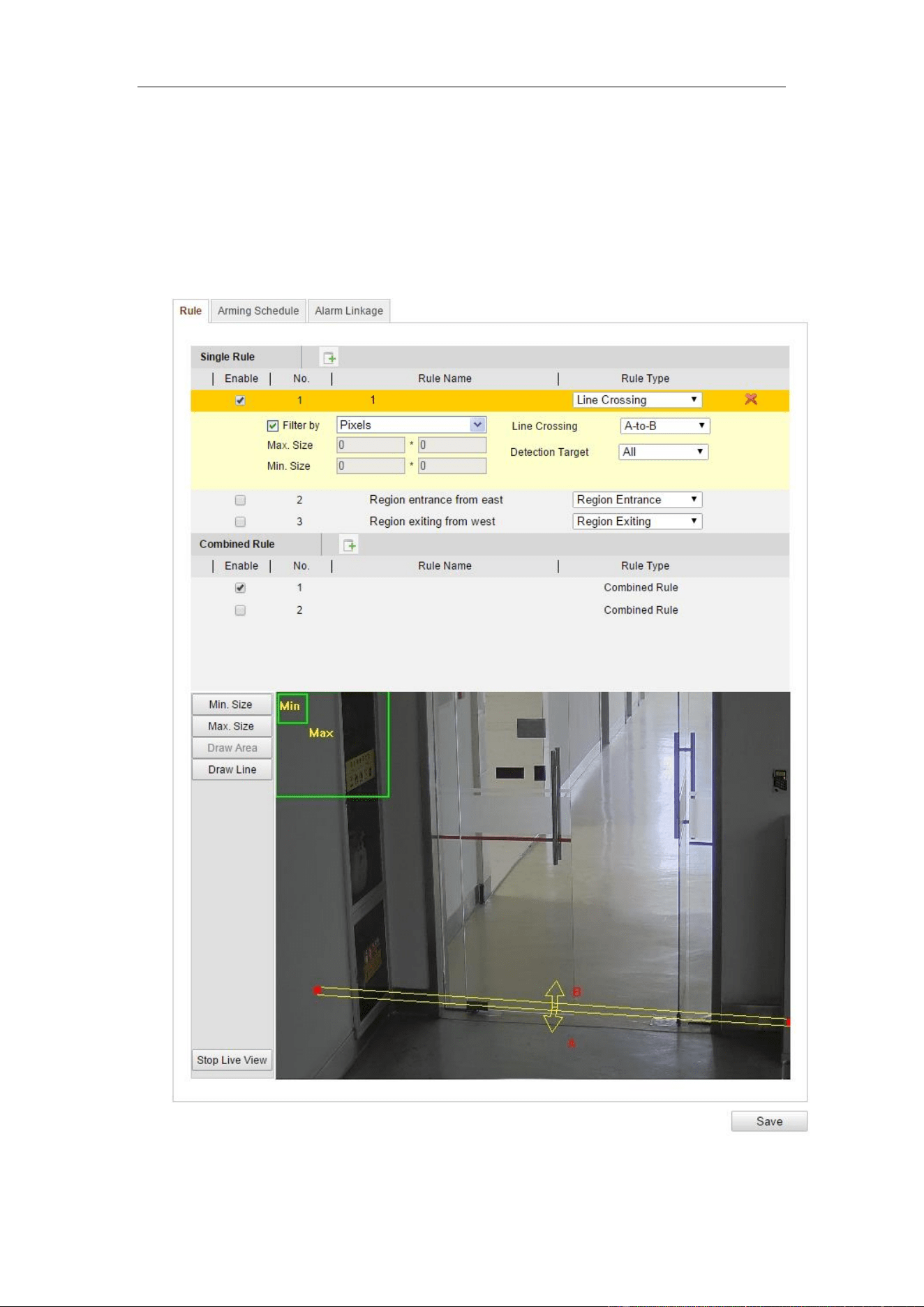Click the Max size label in preview
The width and height of the screenshot is (924, 1307).
click(321, 732)
